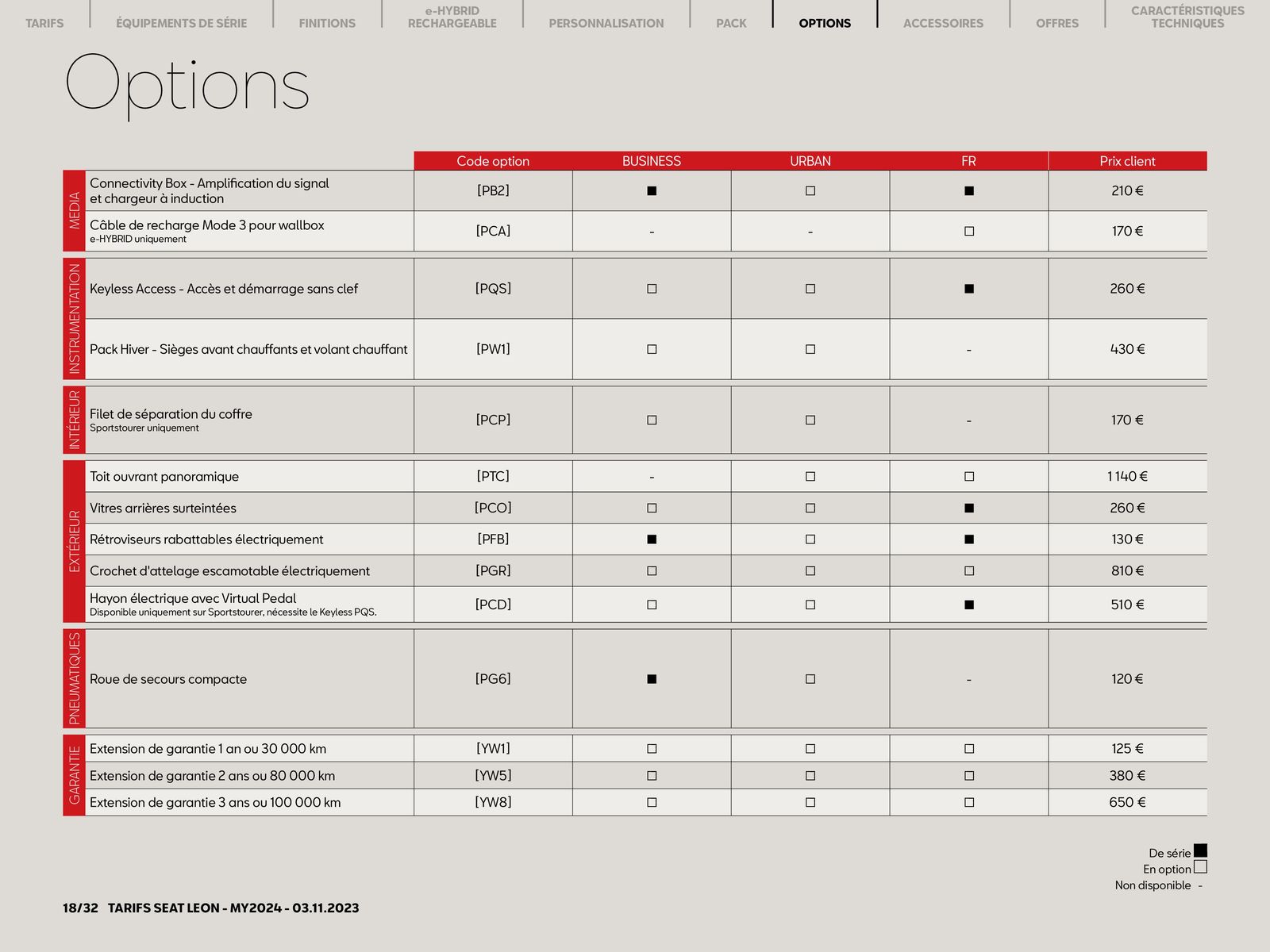Click the 'Non disponible' legend entry
Image resolution: width=1270 pixels, height=952 pixels.
click(1159, 885)
